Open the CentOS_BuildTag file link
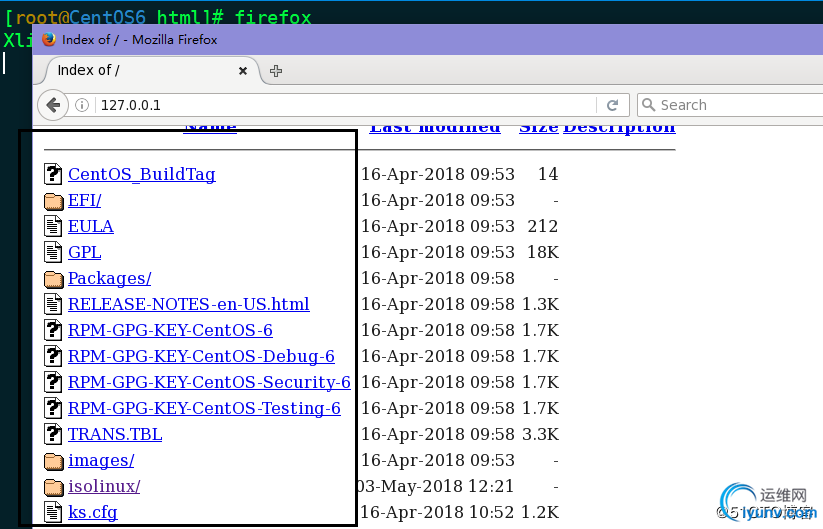 (142, 174)
